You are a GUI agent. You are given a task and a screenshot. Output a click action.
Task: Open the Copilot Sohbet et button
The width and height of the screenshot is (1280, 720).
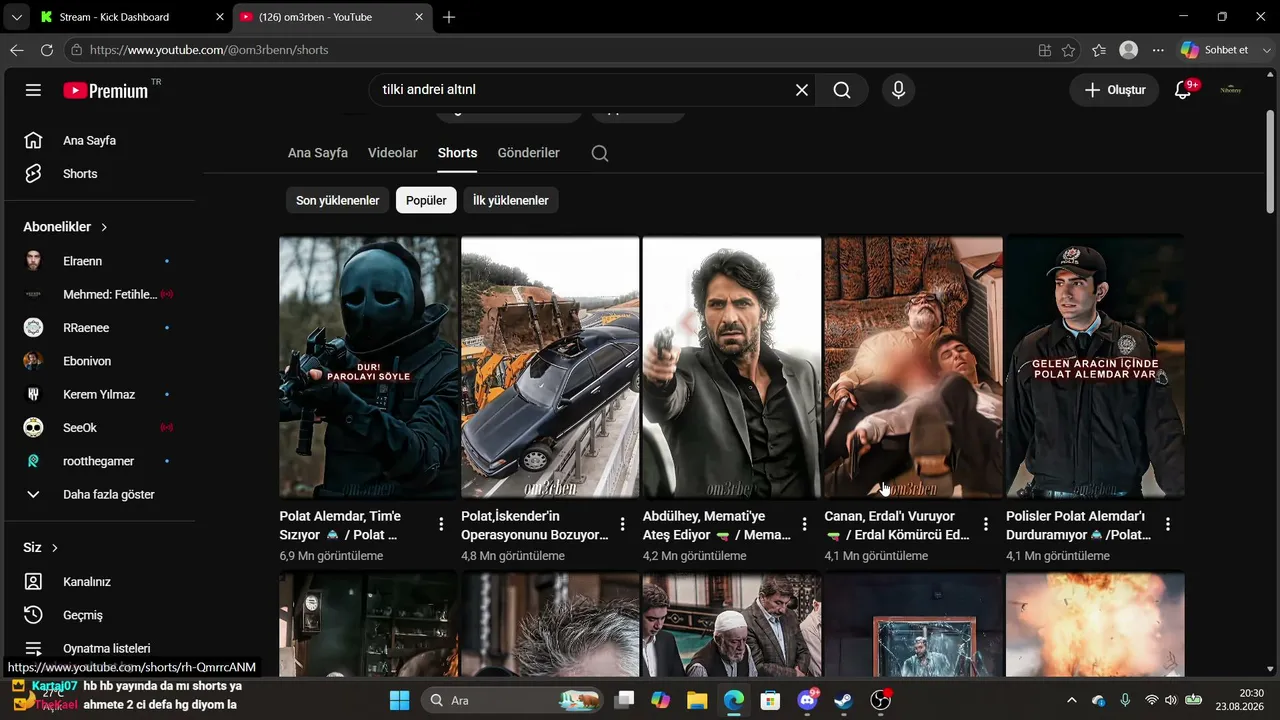pyautogui.click(x=1216, y=50)
